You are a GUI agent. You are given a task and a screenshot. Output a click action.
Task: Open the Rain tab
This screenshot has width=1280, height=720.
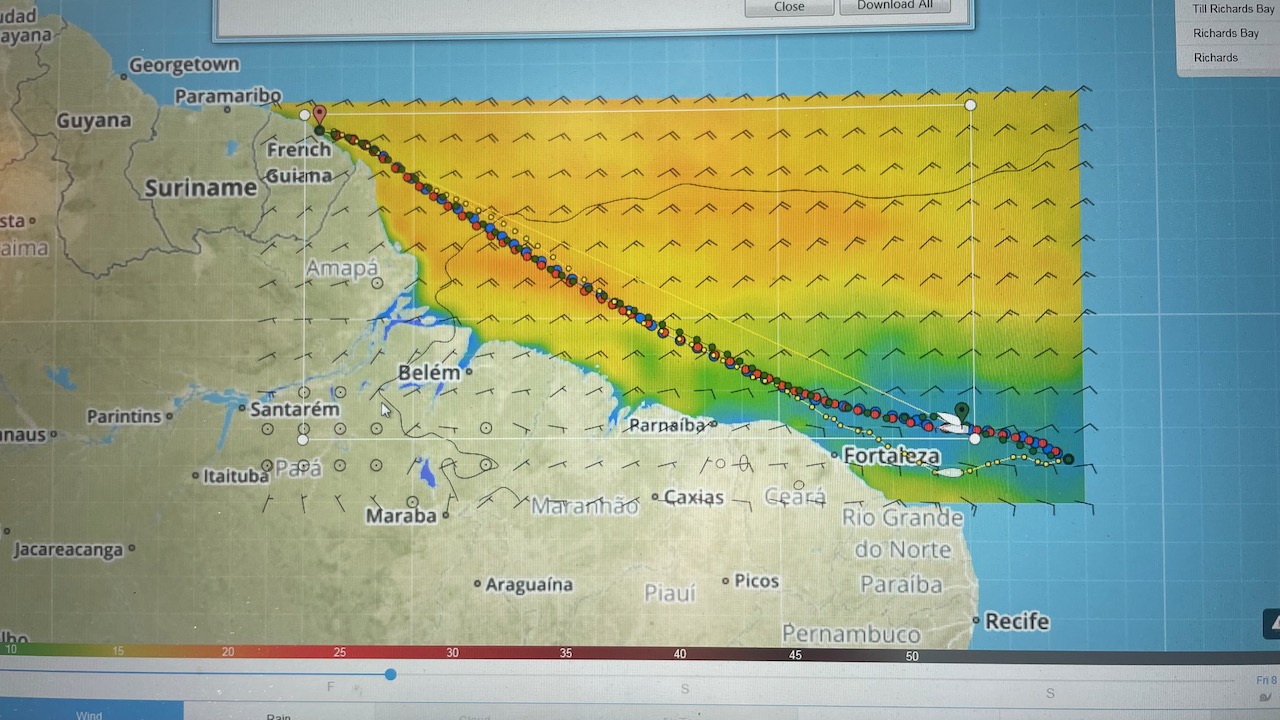(278, 715)
